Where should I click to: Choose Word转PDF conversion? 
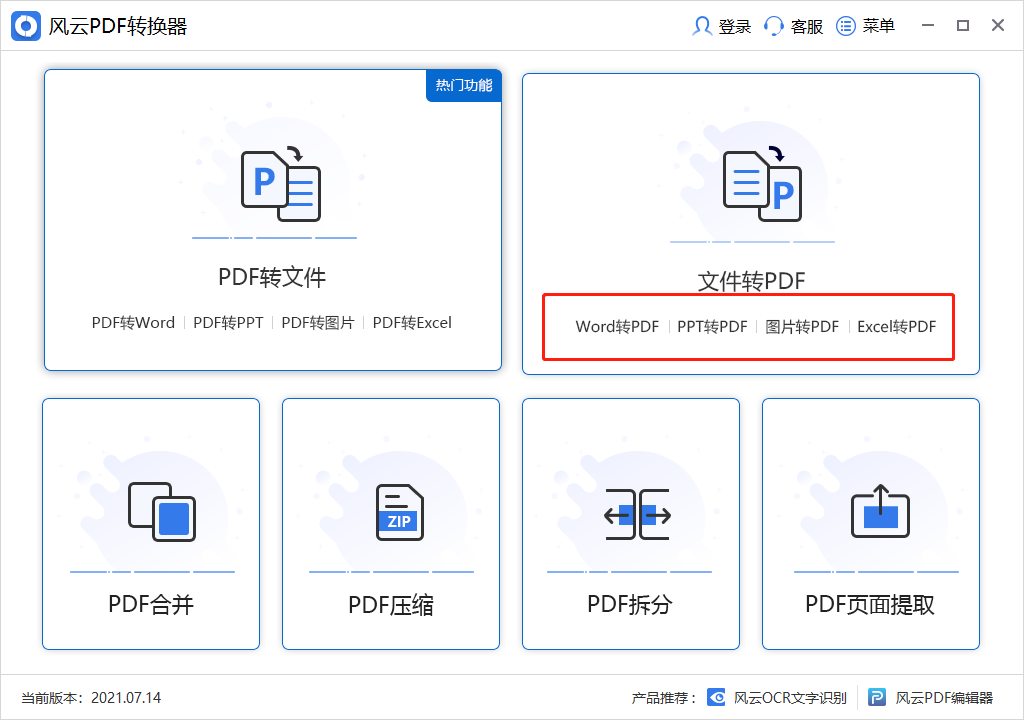[617, 327]
